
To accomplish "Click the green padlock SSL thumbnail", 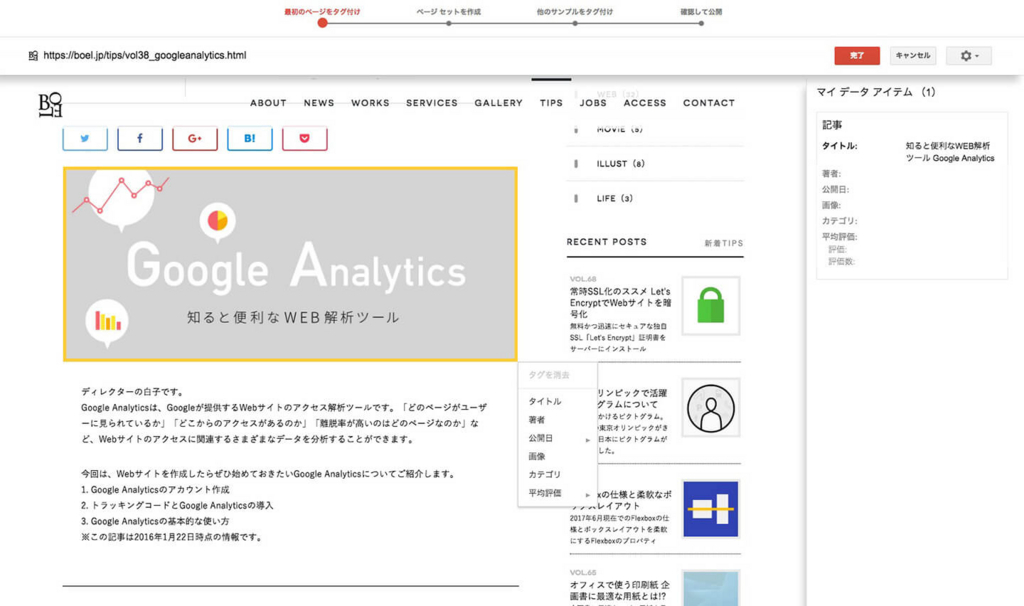I will tap(711, 306).
